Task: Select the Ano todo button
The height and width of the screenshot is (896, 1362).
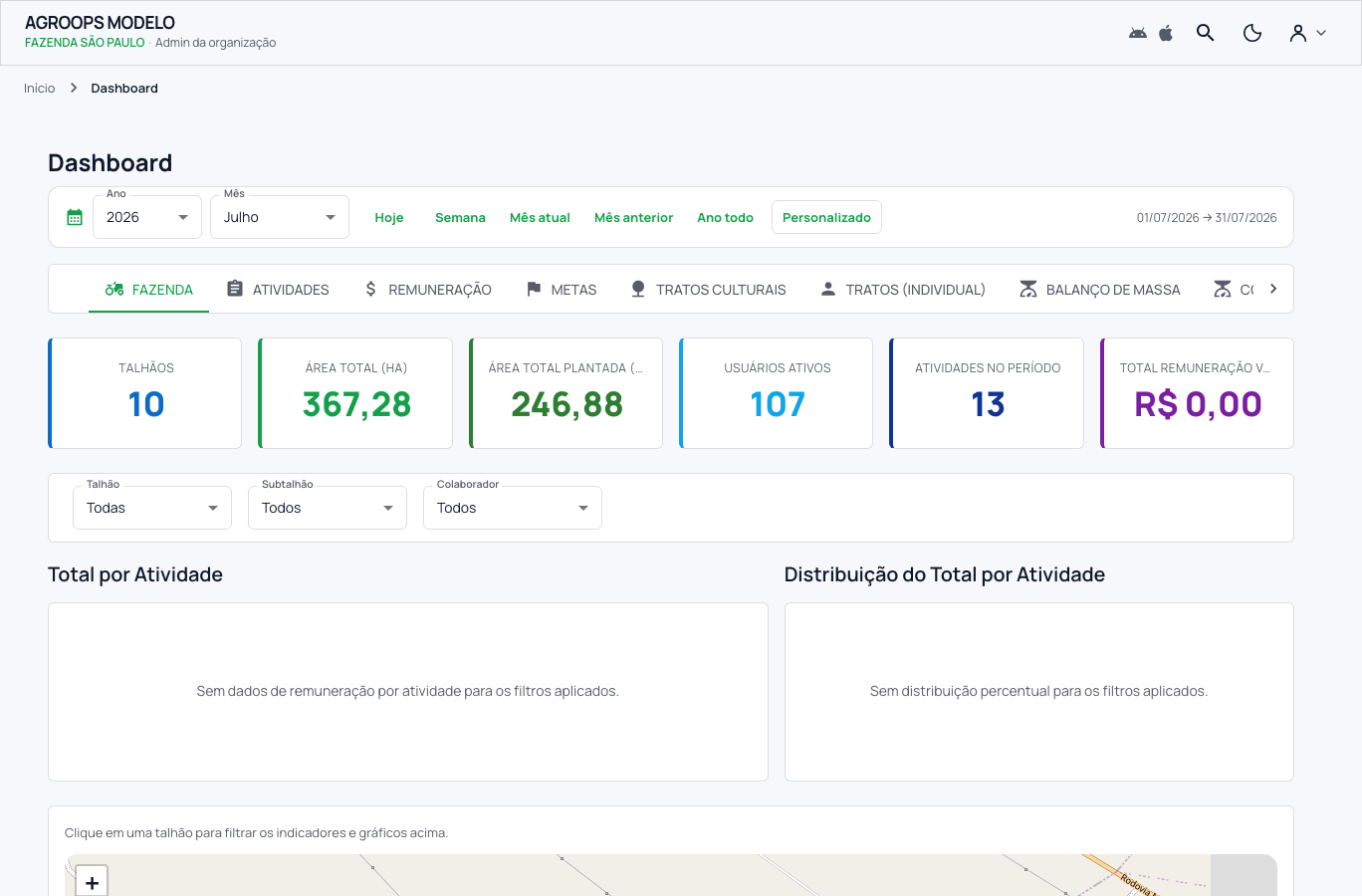Action: tap(725, 217)
